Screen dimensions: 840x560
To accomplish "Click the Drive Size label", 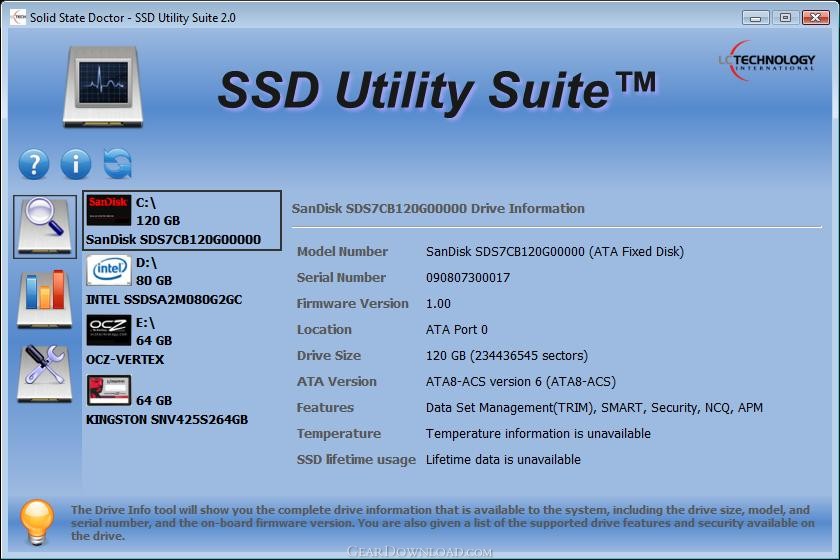I will coord(329,355).
